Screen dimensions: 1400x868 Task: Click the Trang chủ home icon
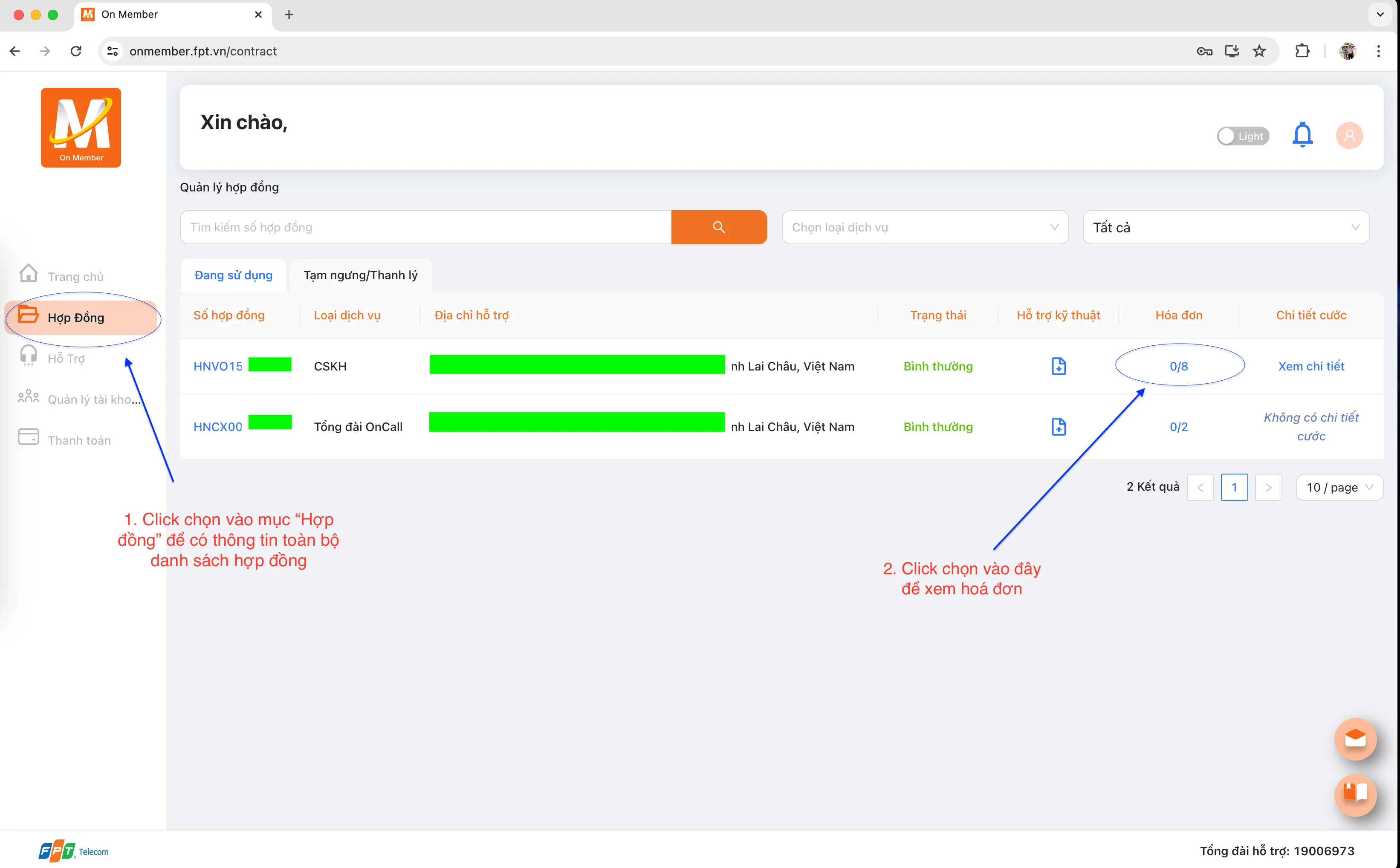click(28, 274)
